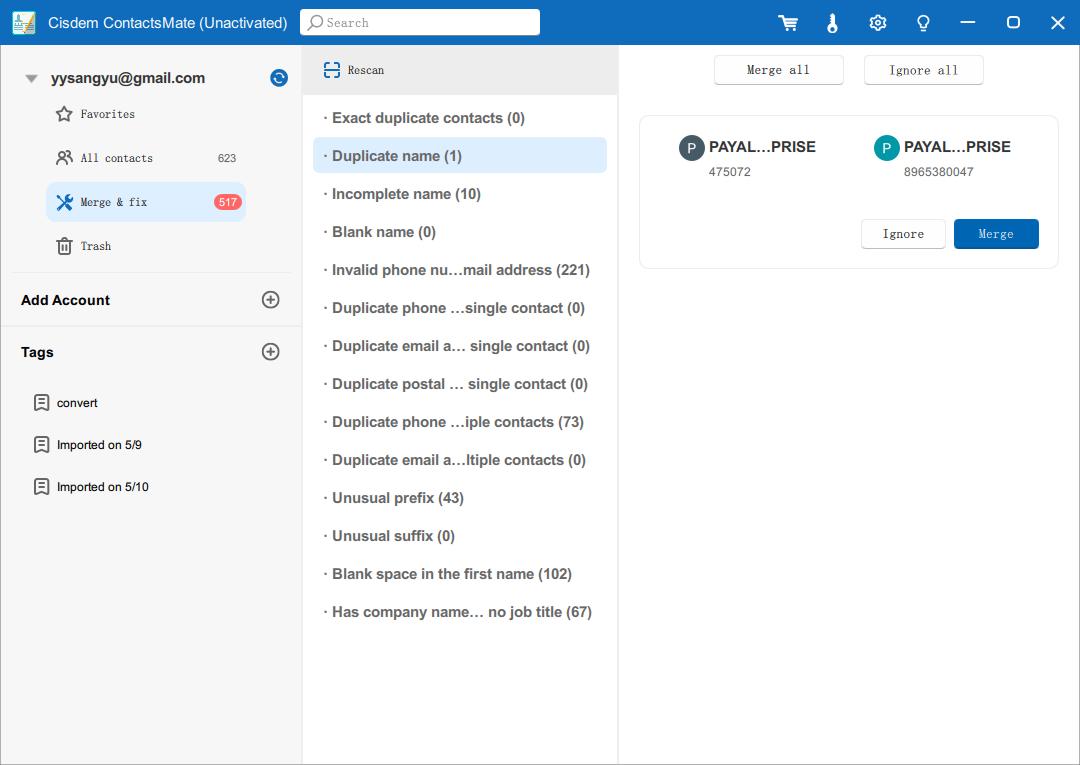Show All contacts list
1080x765 pixels.
116,158
